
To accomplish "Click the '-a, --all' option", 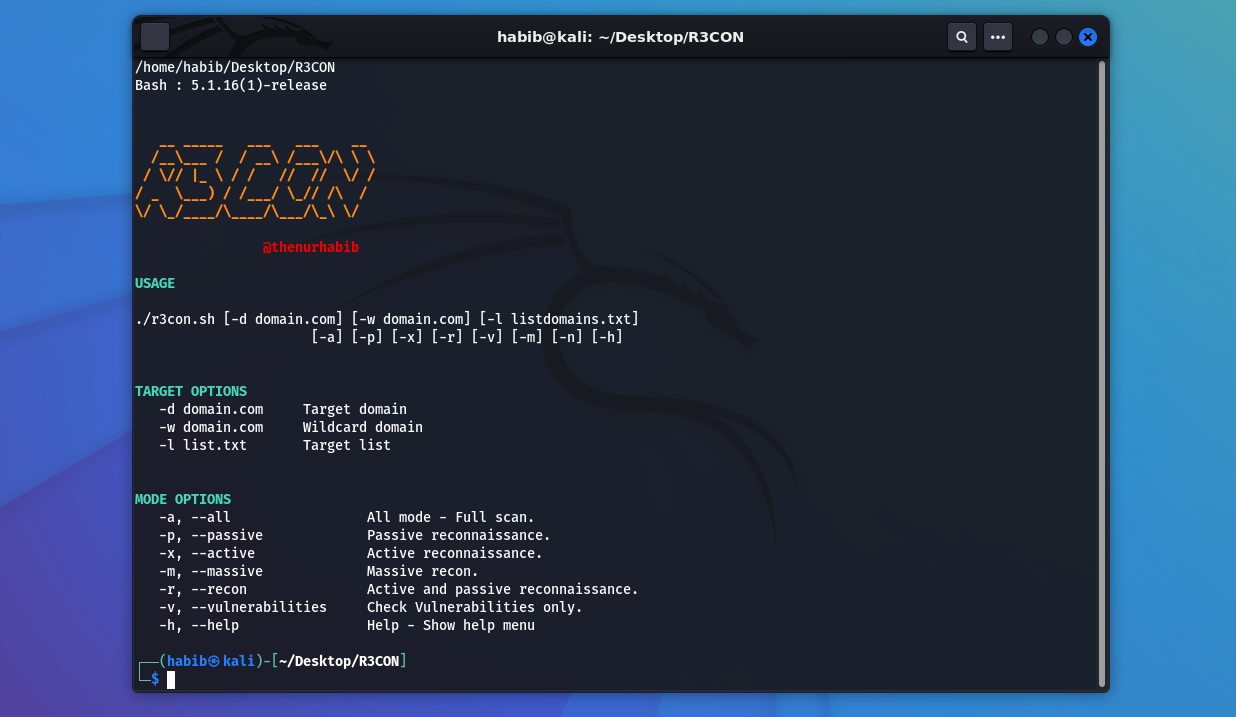I will tap(195, 517).
